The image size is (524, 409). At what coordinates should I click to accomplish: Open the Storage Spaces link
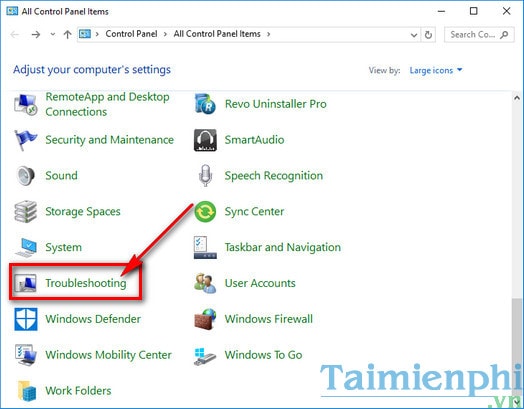pos(83,212)
